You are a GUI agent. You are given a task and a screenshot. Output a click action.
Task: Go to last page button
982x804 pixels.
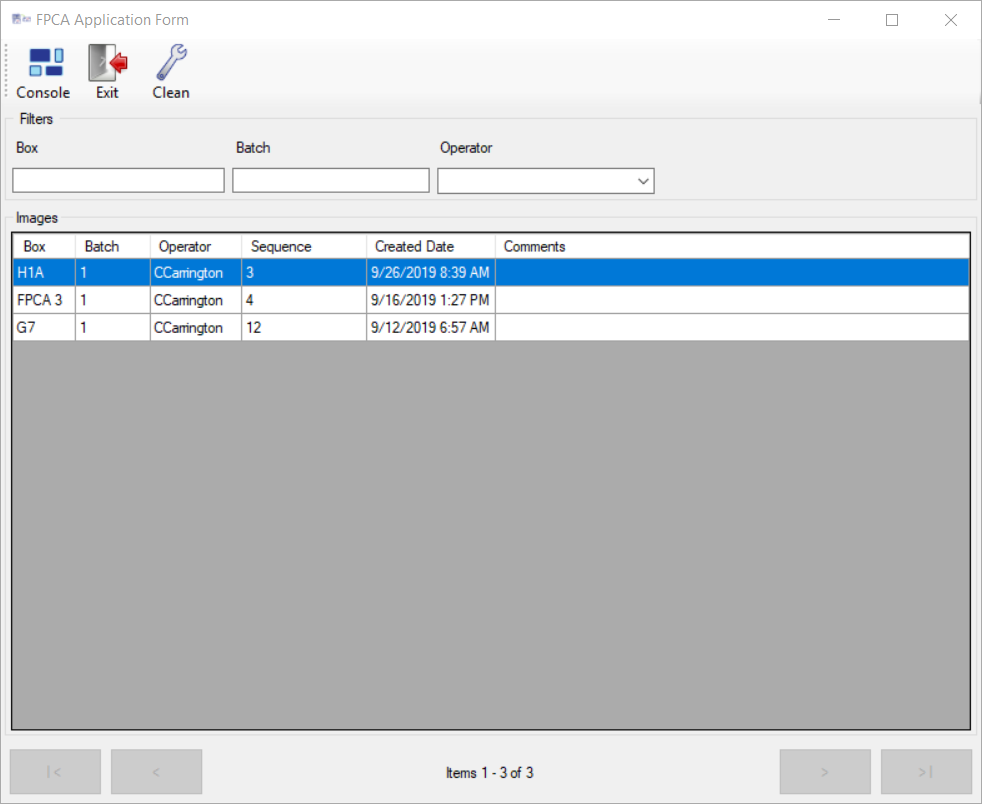click(x=926, y=771)
